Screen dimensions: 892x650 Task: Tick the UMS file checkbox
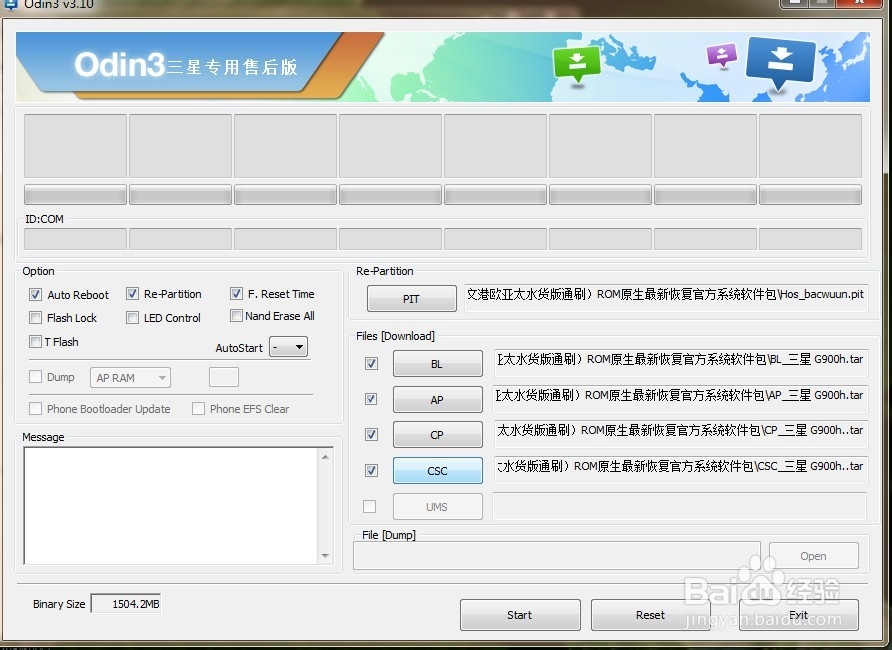coord(370,506)
